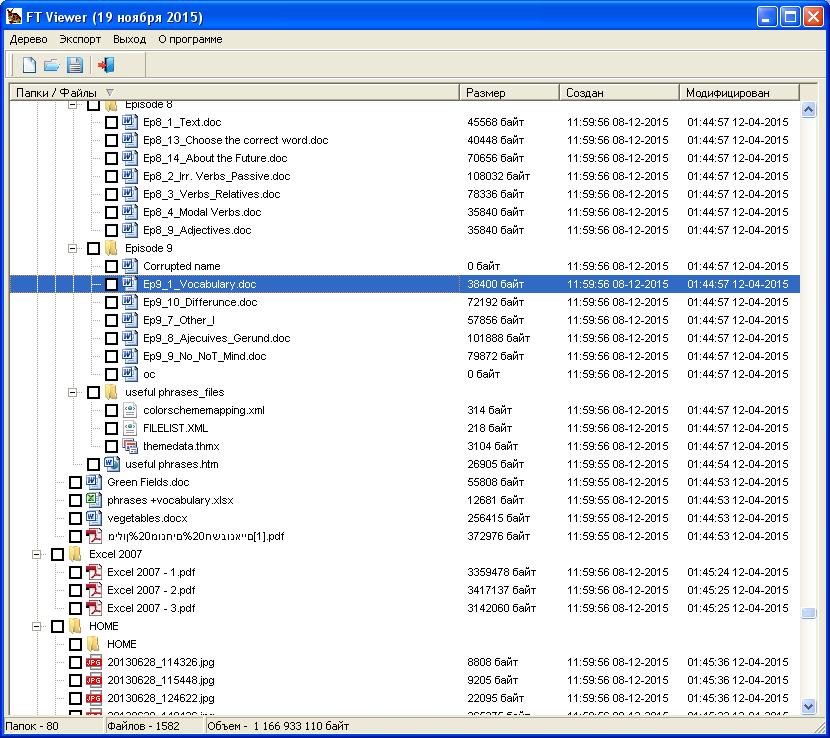Sort by the Папки / Файлы column header

tap(234, 93)
